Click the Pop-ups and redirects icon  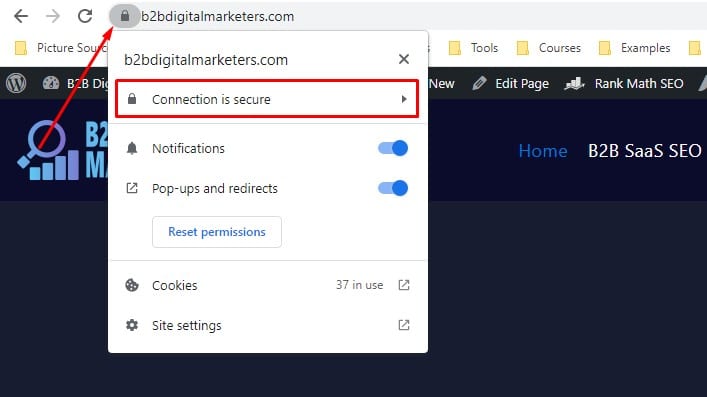(132, 188)
